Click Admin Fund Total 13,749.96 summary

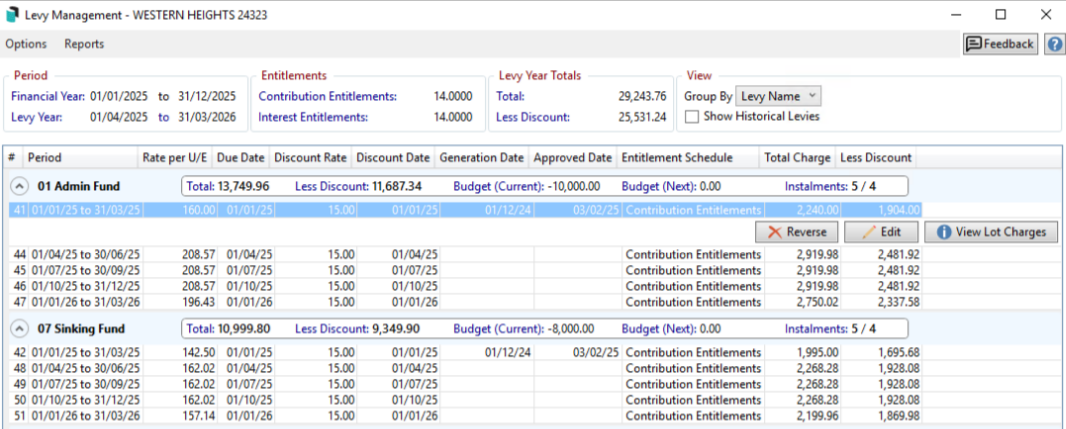228,186
